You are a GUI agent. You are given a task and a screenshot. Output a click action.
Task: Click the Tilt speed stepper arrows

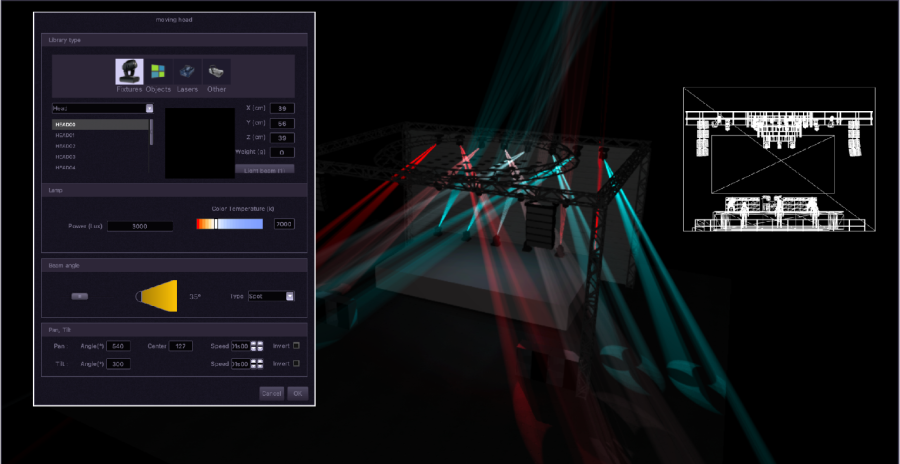[x=257, y=364]
